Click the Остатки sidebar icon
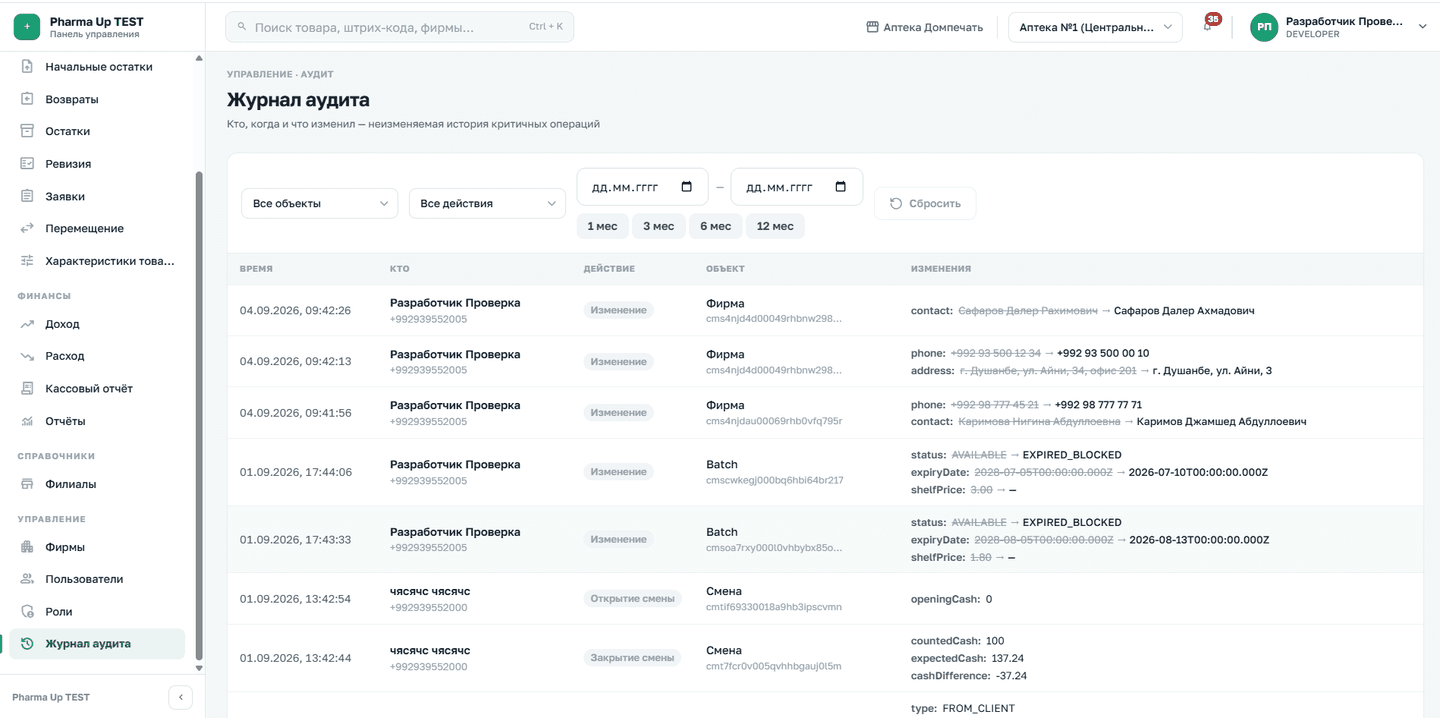The image size is (1440, 718). tap(27, 131)
